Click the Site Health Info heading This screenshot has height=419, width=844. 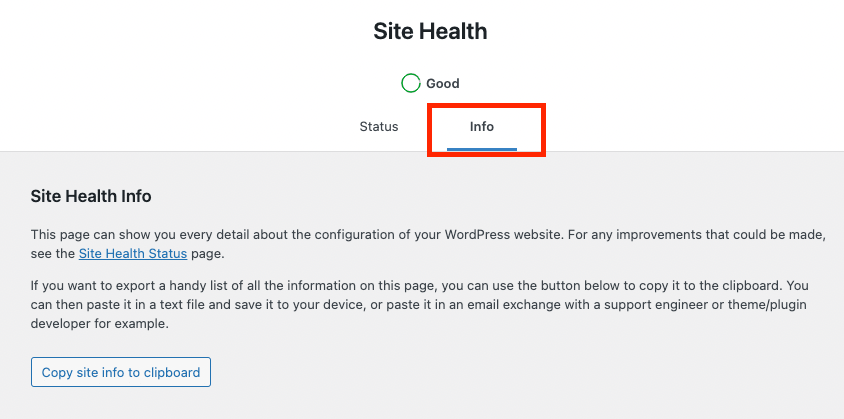pos(91,196)
